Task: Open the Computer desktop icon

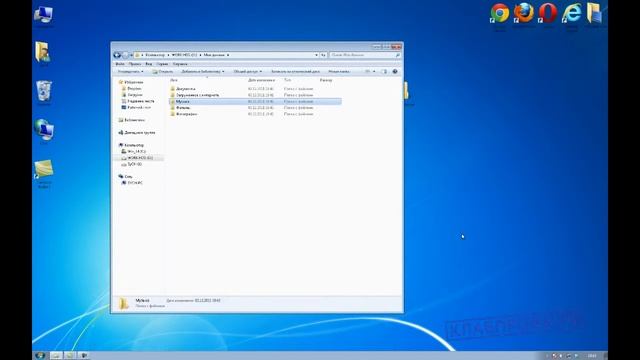Action: 43,14
